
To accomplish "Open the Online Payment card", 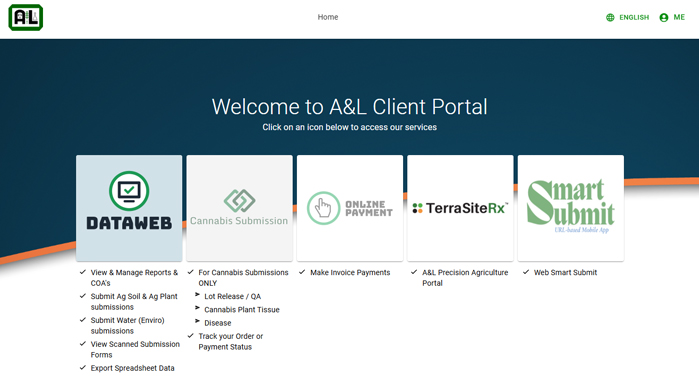I will (x=350, y=208).
